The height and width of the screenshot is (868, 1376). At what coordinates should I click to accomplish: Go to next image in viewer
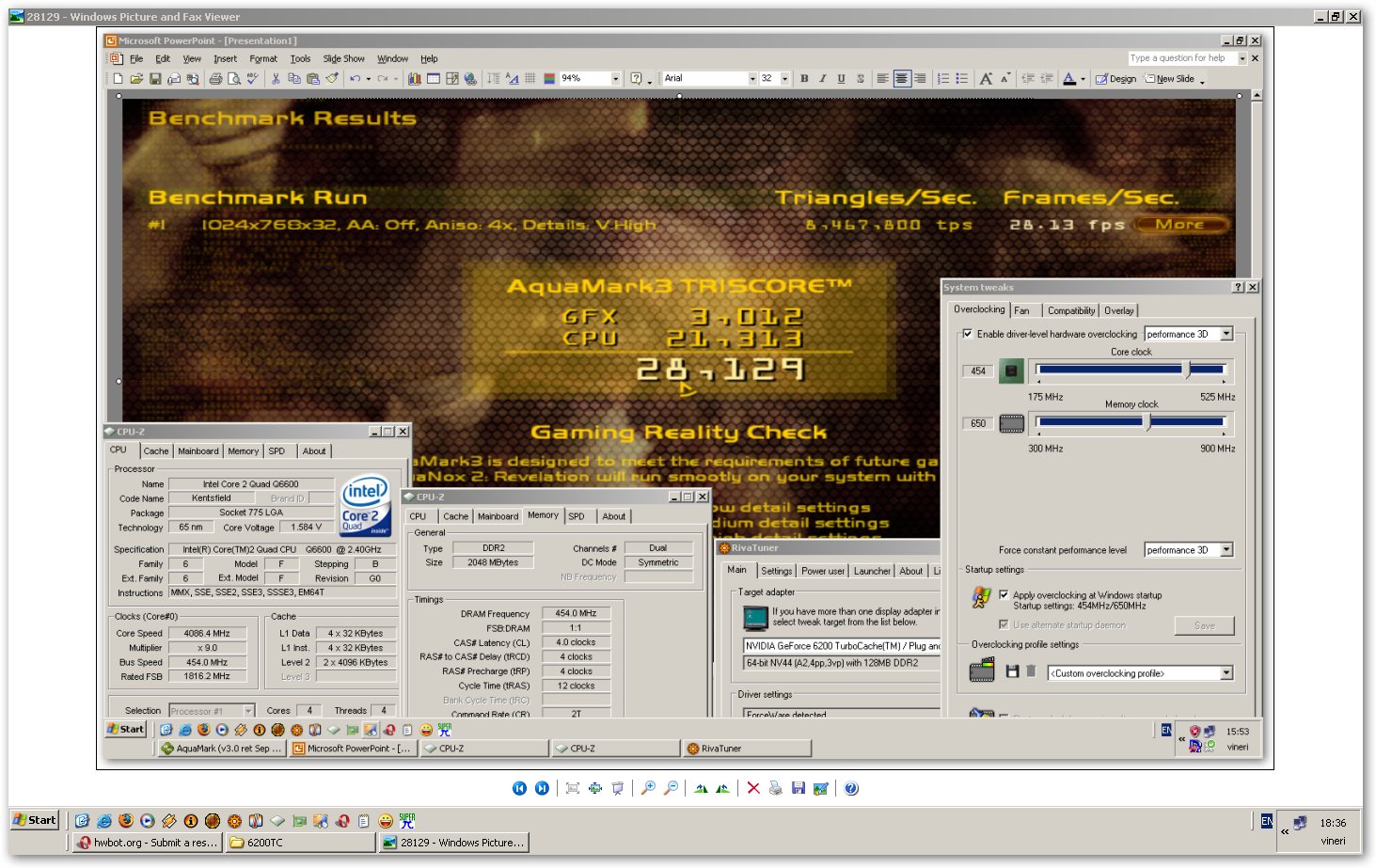pyautogui.click(x=542, y=788)
